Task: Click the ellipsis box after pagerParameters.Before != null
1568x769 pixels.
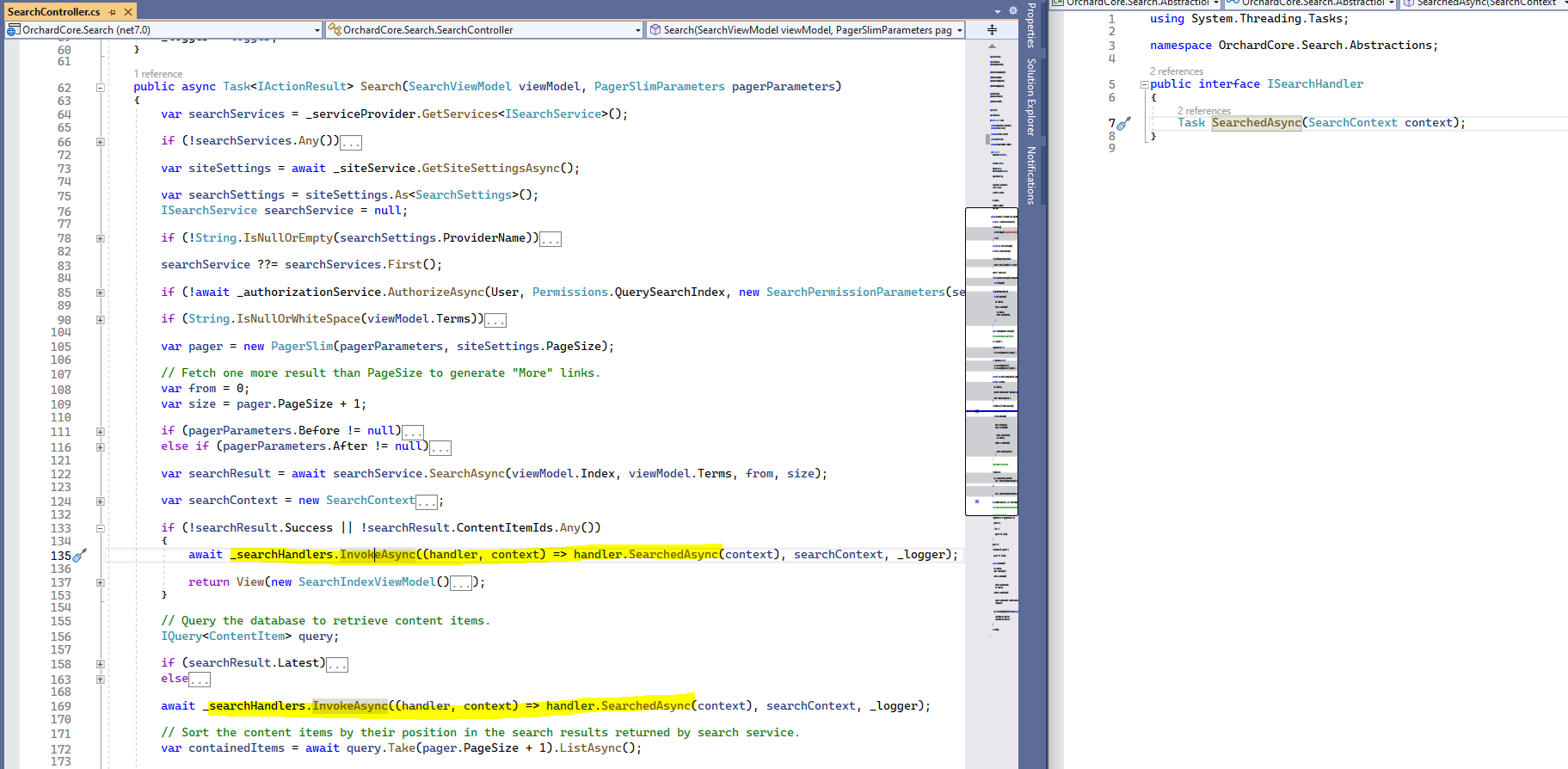Action: [x=413, y=432]
